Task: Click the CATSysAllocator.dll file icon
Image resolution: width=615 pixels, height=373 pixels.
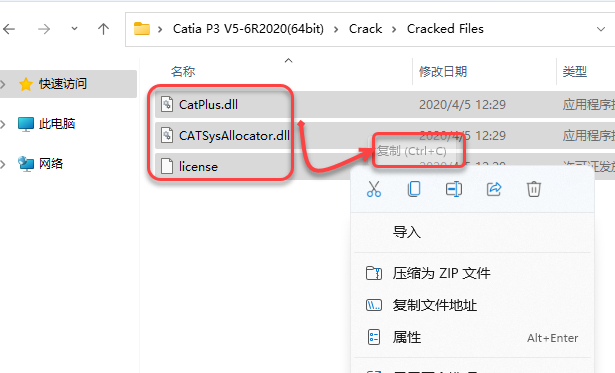Action: pyautogui.click(x=167, y=135)
